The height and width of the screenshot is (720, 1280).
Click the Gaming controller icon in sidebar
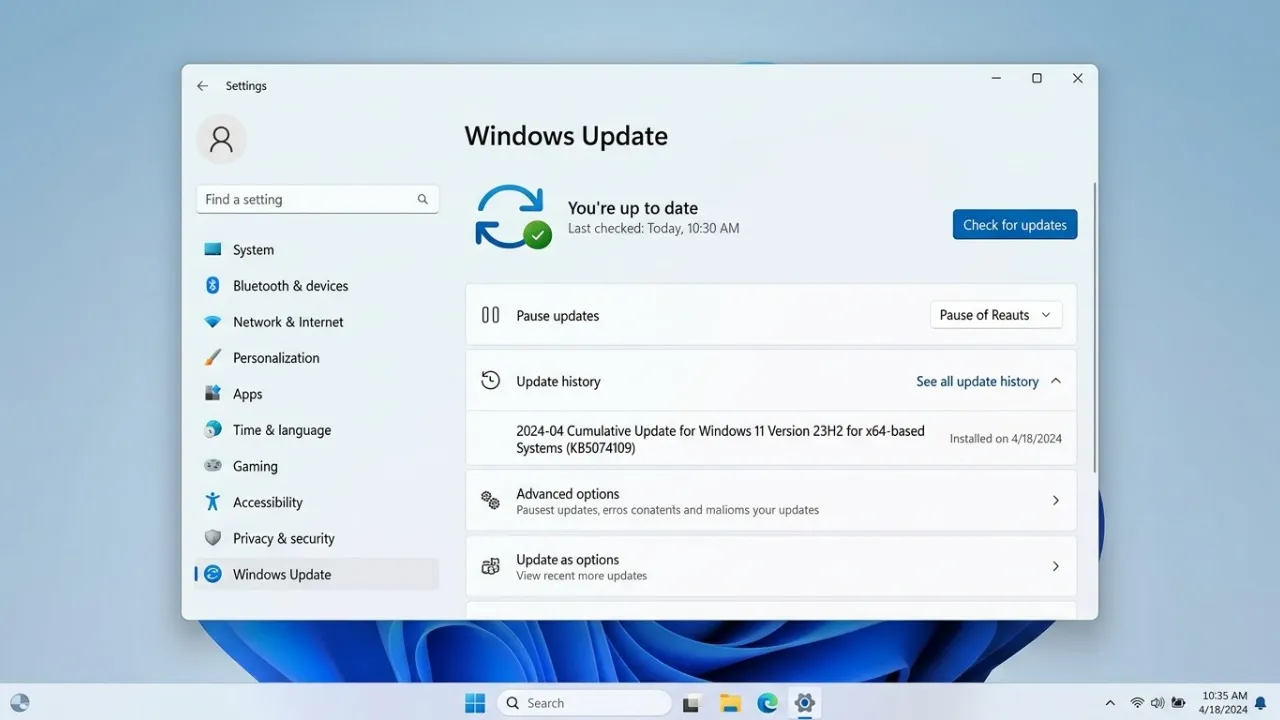[x=212, y=466]
